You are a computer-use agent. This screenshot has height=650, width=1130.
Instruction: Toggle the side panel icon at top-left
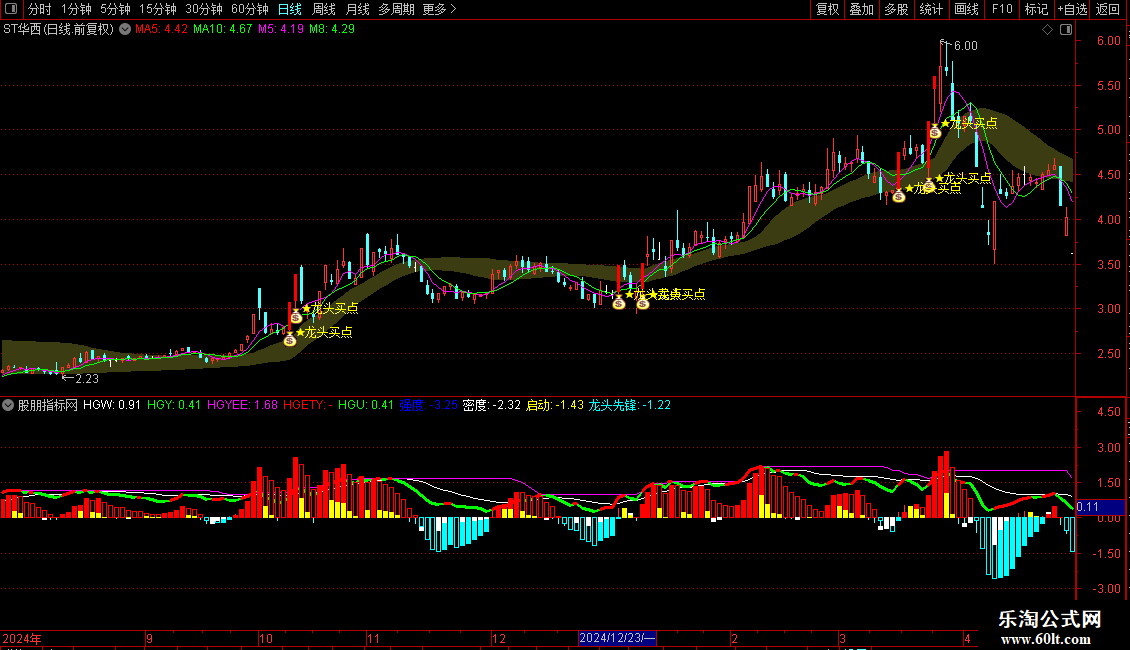11,9
